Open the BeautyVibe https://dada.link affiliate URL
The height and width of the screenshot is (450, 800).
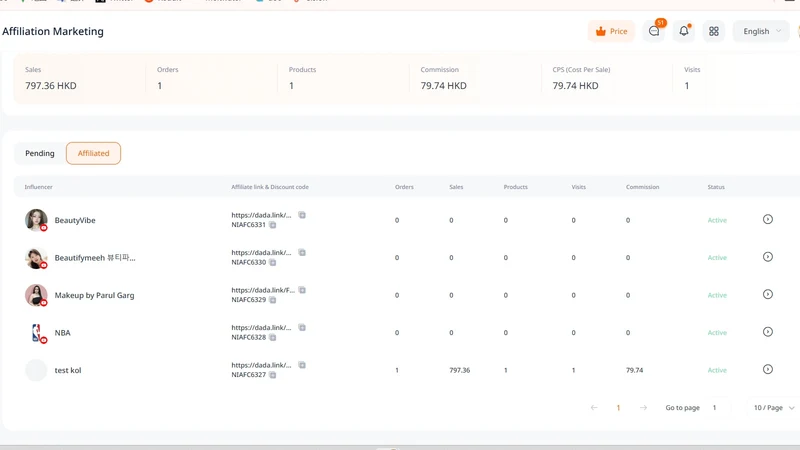point(261,215)
